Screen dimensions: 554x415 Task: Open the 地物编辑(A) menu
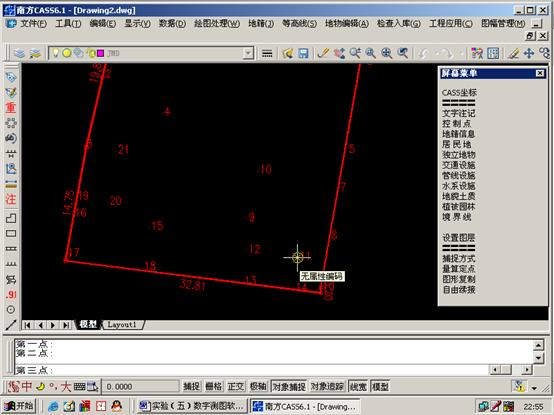point(347,24)
